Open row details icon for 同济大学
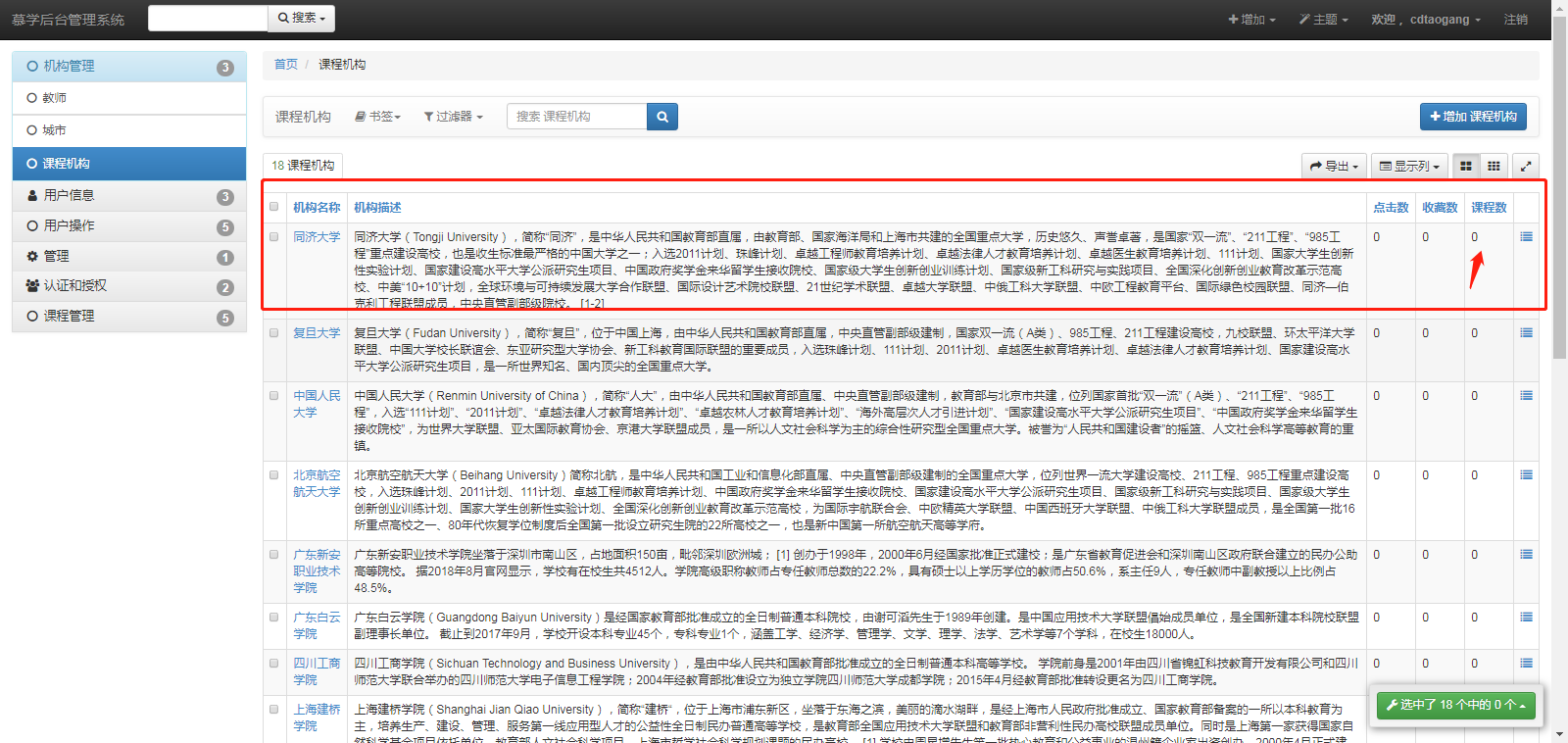 pyautogui.click(x=1526, y=237)
